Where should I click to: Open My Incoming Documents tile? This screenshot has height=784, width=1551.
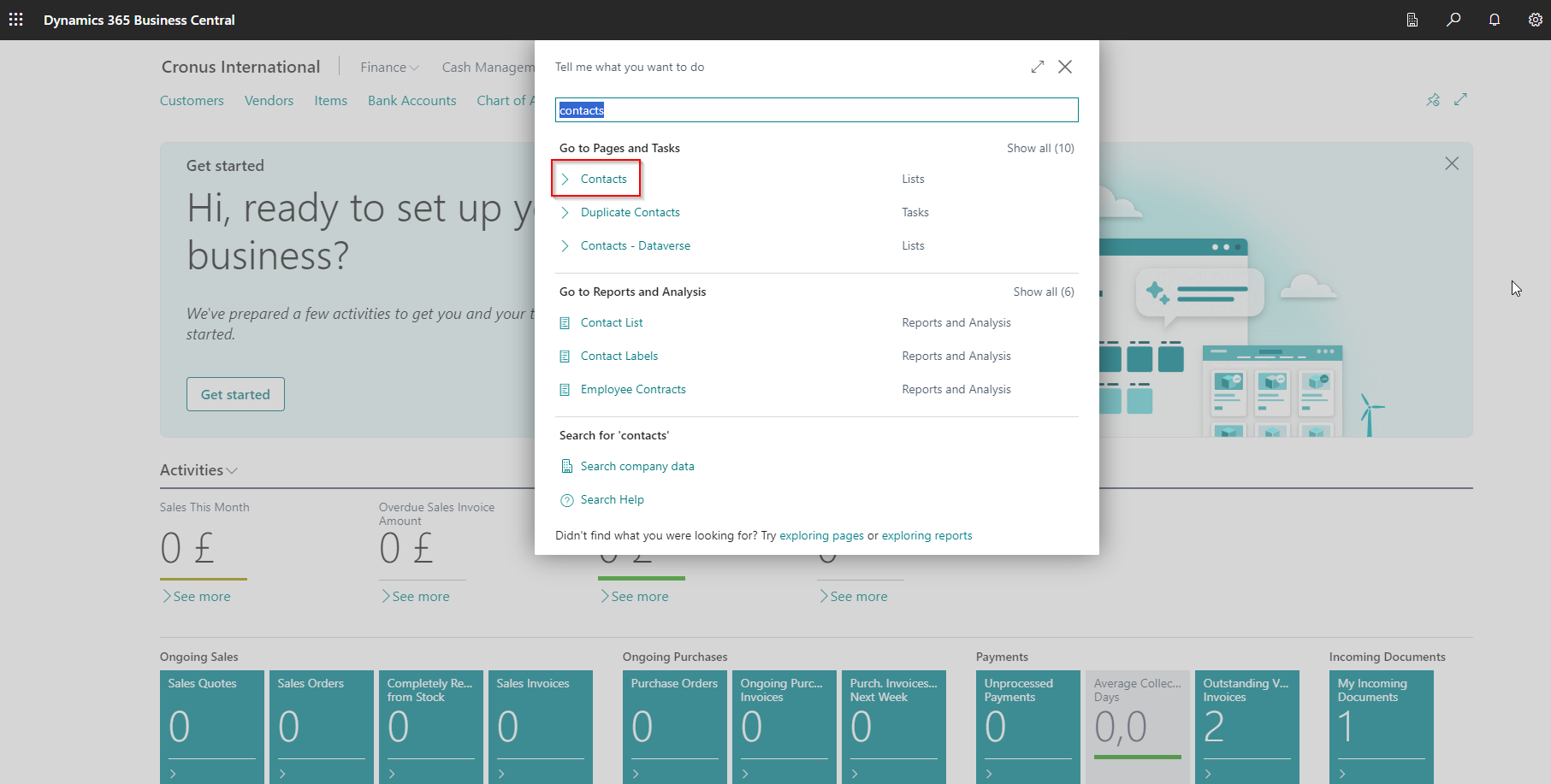1382,727
